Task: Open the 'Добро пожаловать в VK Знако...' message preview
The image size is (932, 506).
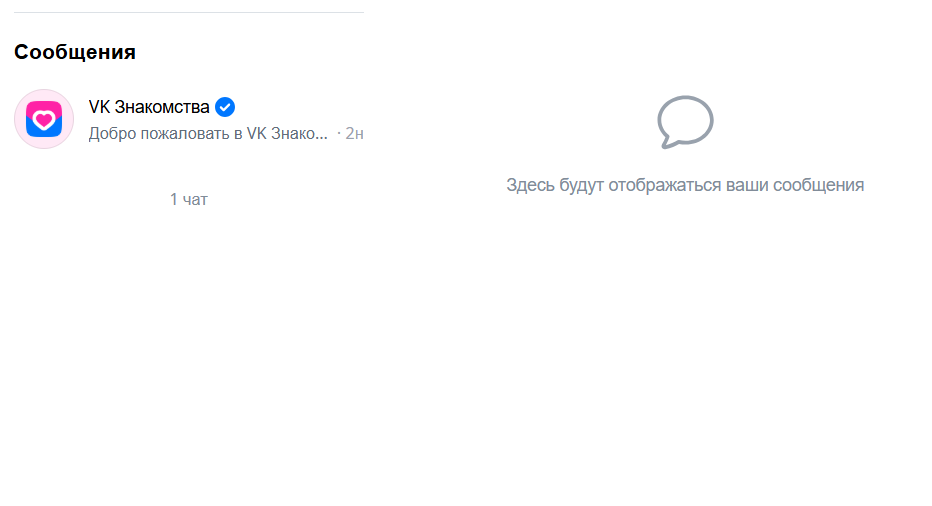Action: [208, 134]
